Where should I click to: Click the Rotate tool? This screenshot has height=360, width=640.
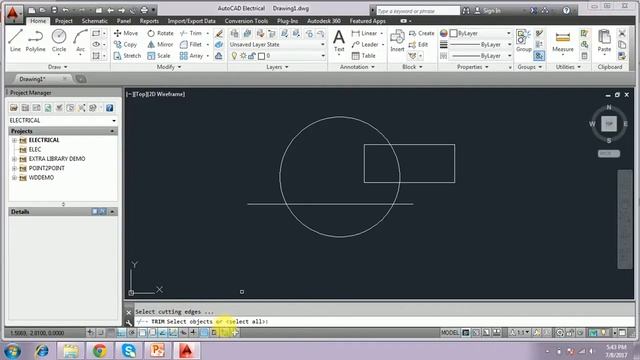pyautogui.click(x=160, y=33)
